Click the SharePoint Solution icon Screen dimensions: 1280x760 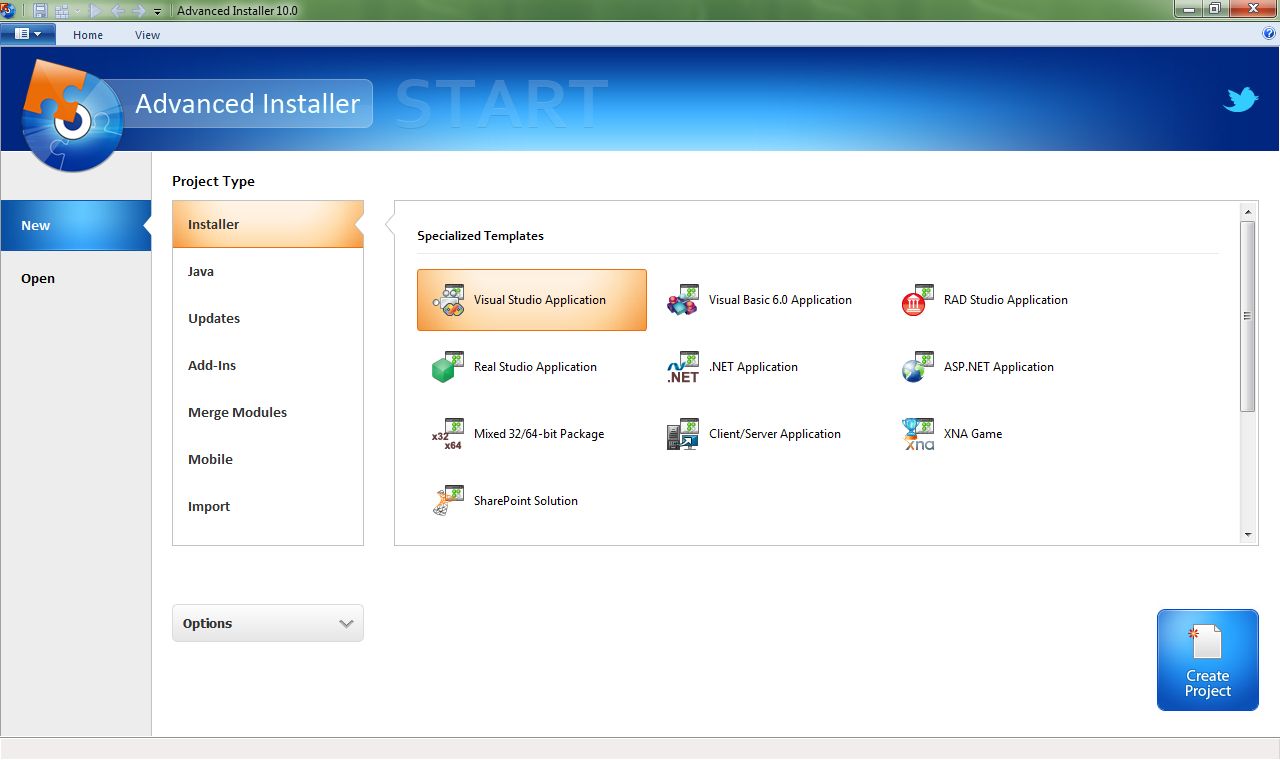tap(448, 501)
